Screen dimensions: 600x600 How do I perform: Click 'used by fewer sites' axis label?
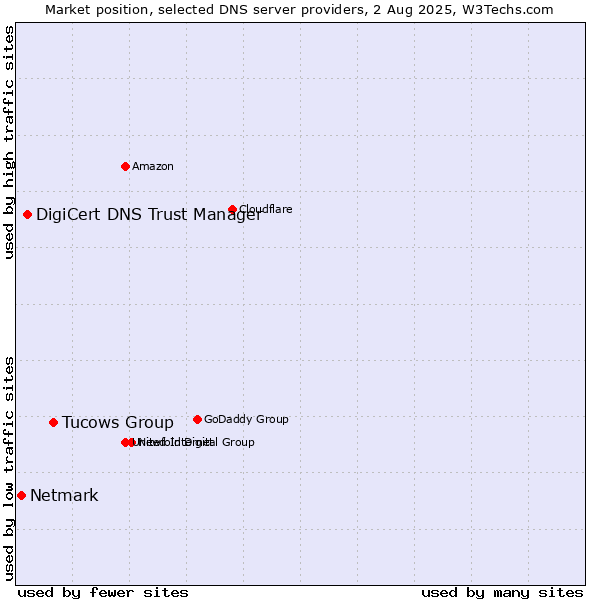(103, 593)
